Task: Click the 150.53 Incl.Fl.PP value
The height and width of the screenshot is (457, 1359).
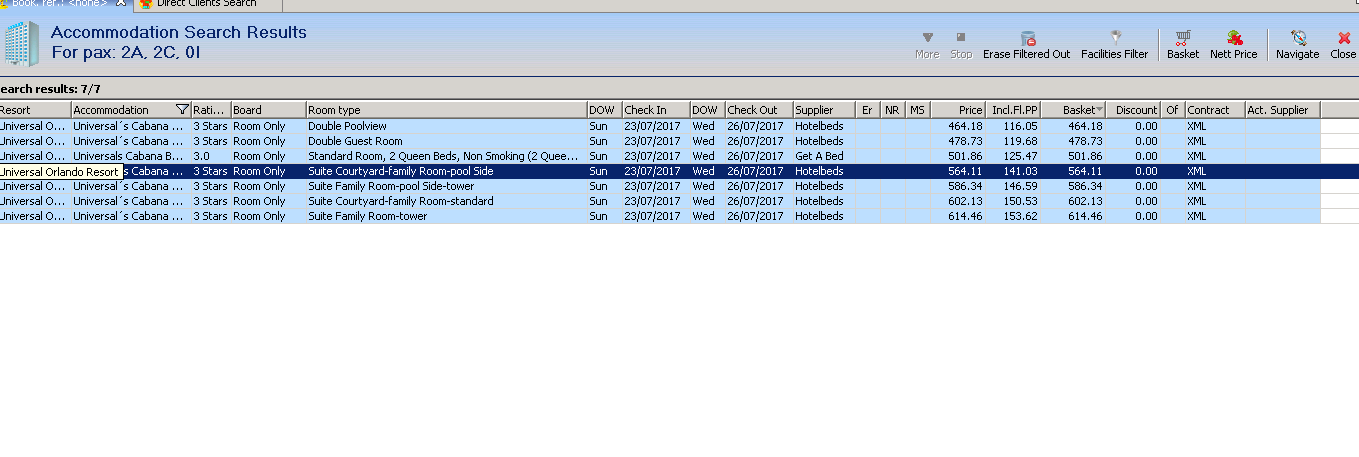Action: tap(1021, 201)
